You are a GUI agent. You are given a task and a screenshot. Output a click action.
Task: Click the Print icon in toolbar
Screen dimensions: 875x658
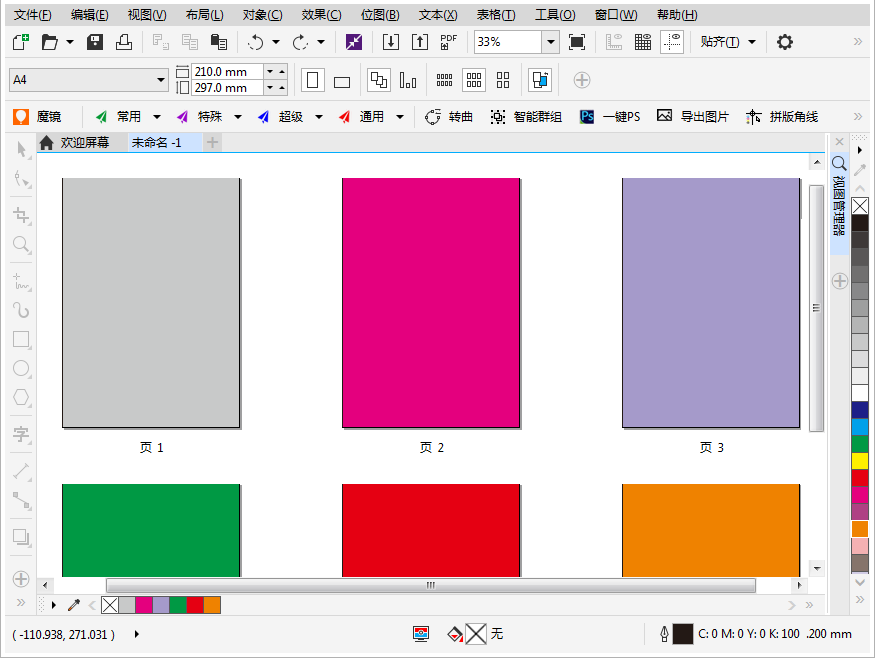click(123, 42)
